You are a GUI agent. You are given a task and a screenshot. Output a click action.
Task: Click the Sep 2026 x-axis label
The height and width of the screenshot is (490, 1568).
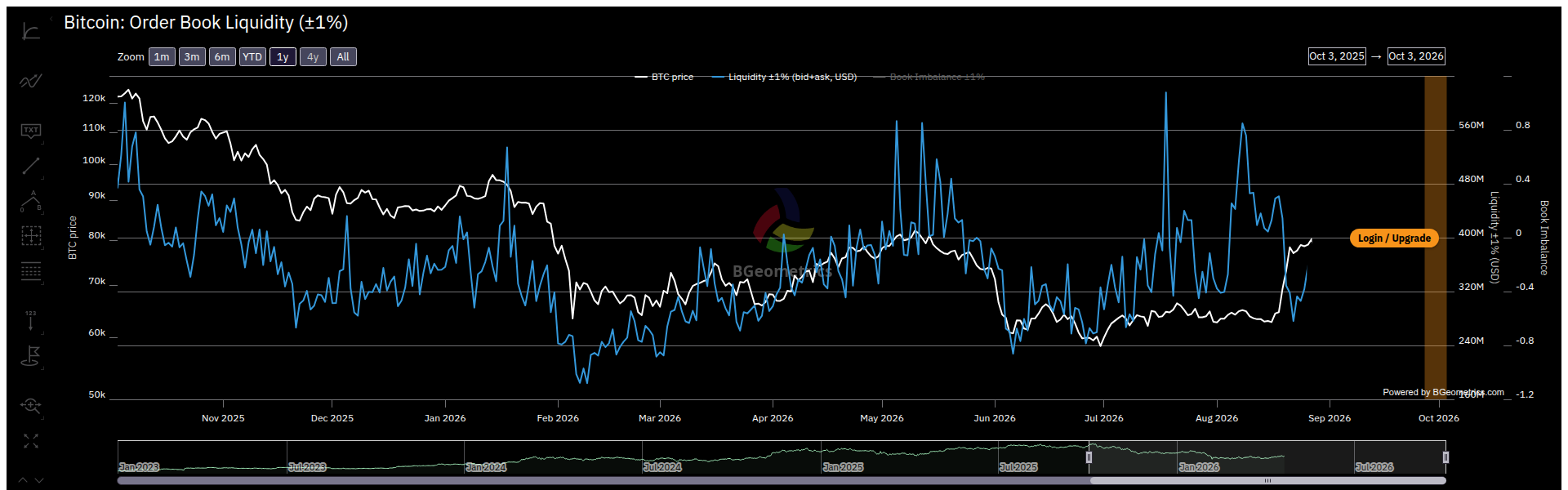point(1330,418)
